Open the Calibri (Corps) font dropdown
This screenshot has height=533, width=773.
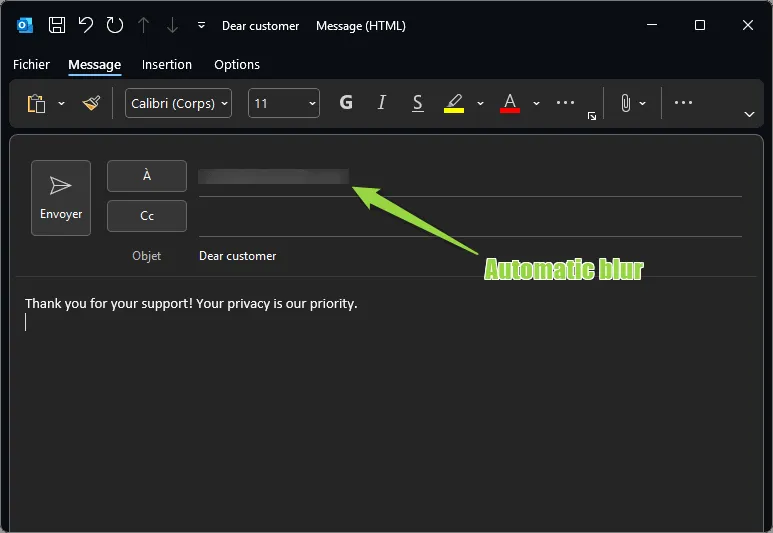(178, 103)
